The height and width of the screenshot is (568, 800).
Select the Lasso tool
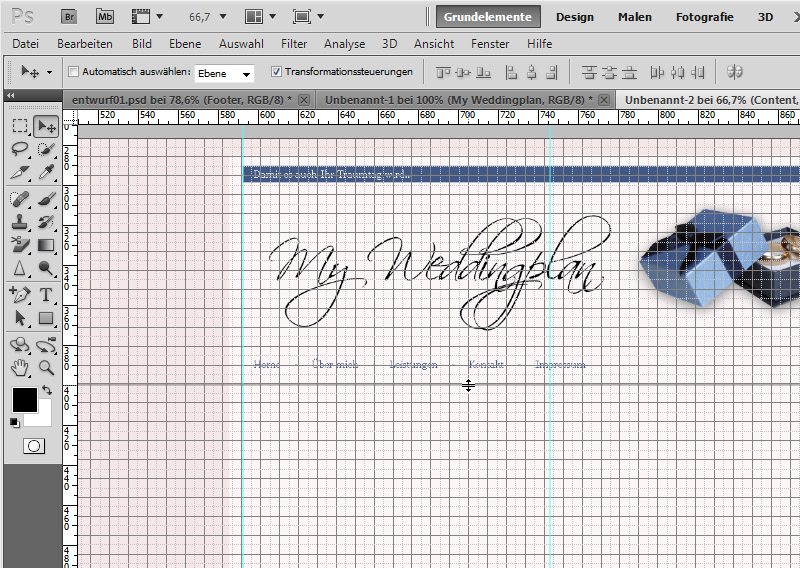(20, 149)
